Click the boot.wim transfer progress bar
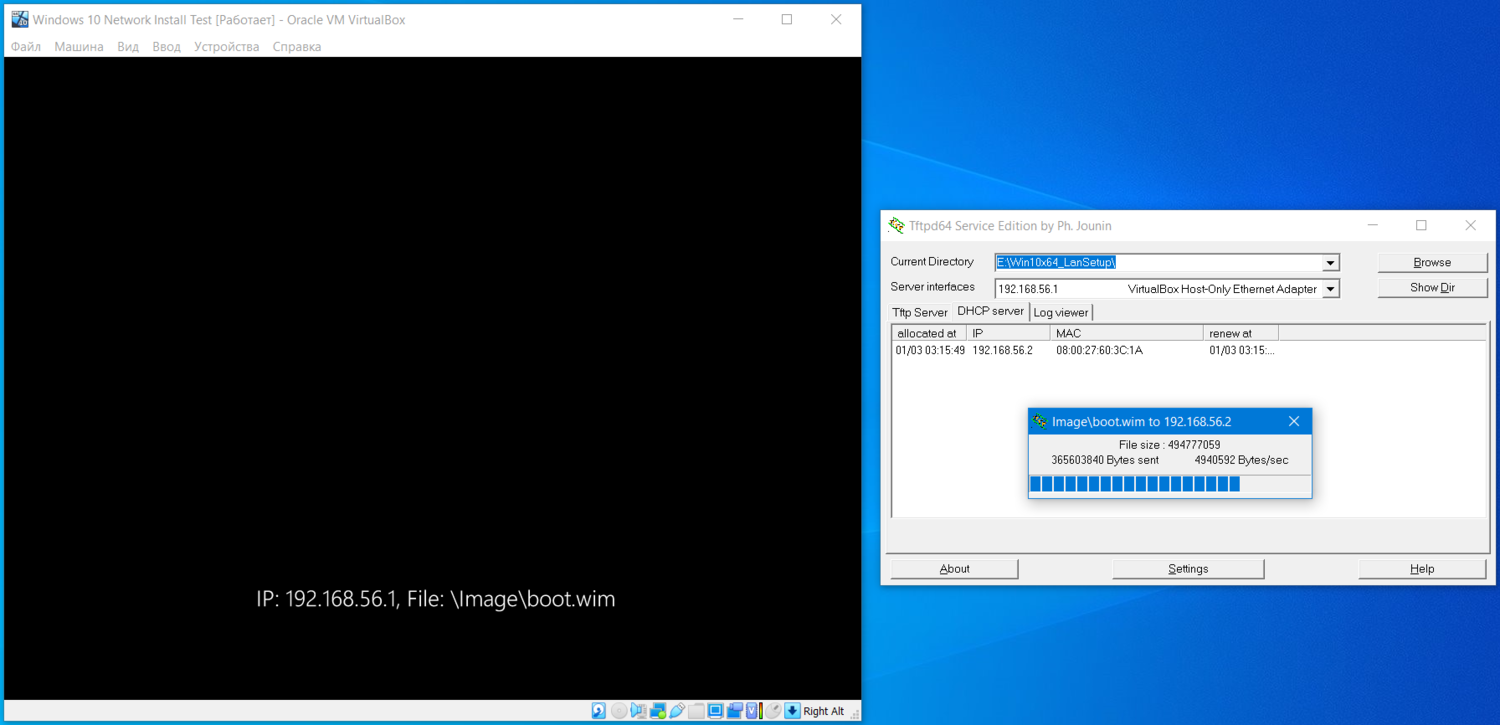This screenshot has width=1500, height=725. pyautogui.click(x=1170, y=484)
